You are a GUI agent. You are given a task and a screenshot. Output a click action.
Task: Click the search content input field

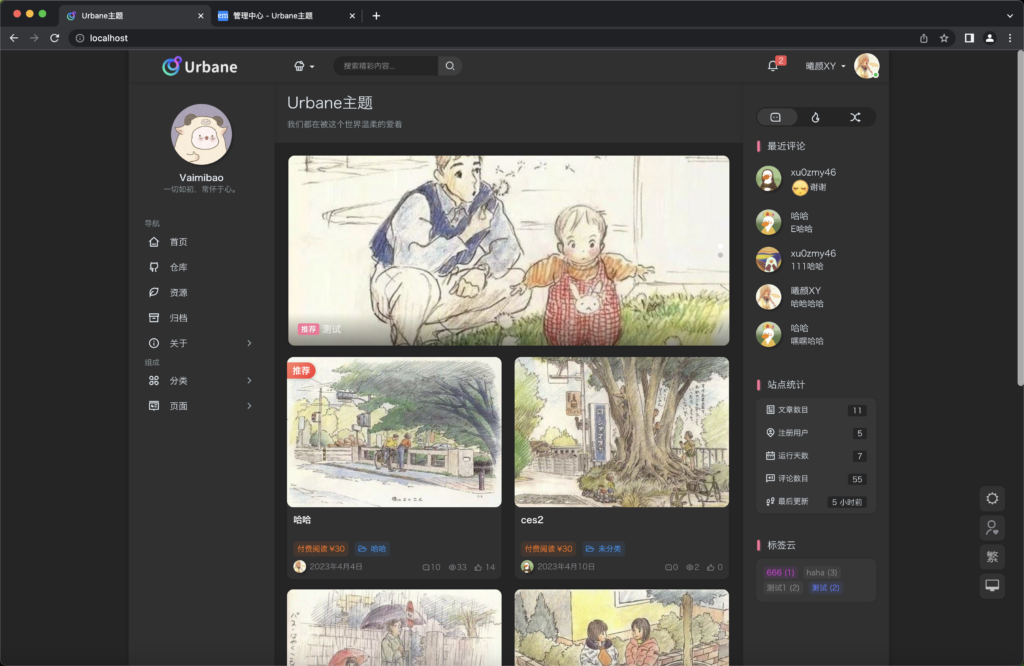[386, 66]
